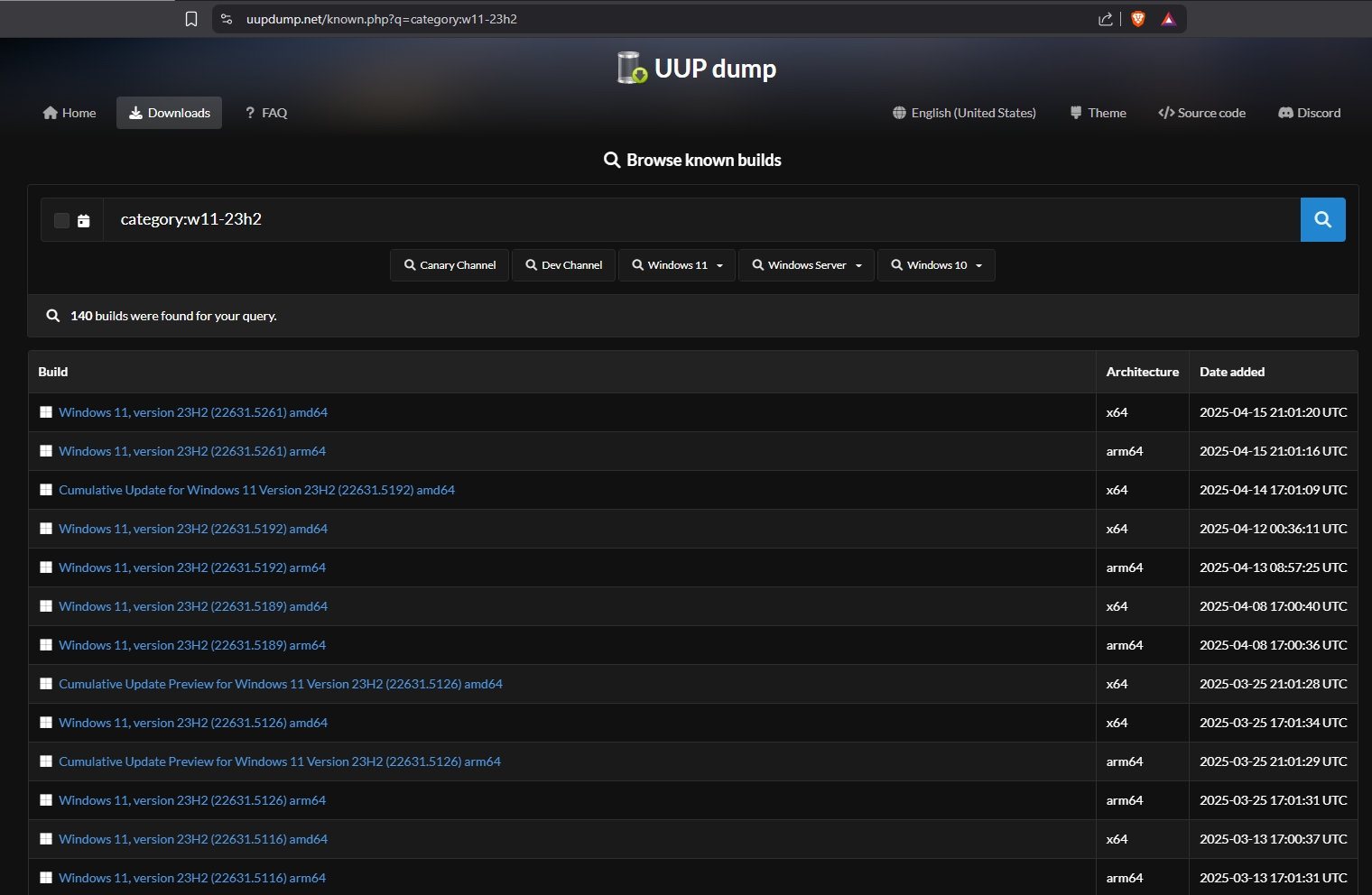Screen dimensions: 1372x895
Task: Click '140 builds were found' result text
Action: [173, 316]
